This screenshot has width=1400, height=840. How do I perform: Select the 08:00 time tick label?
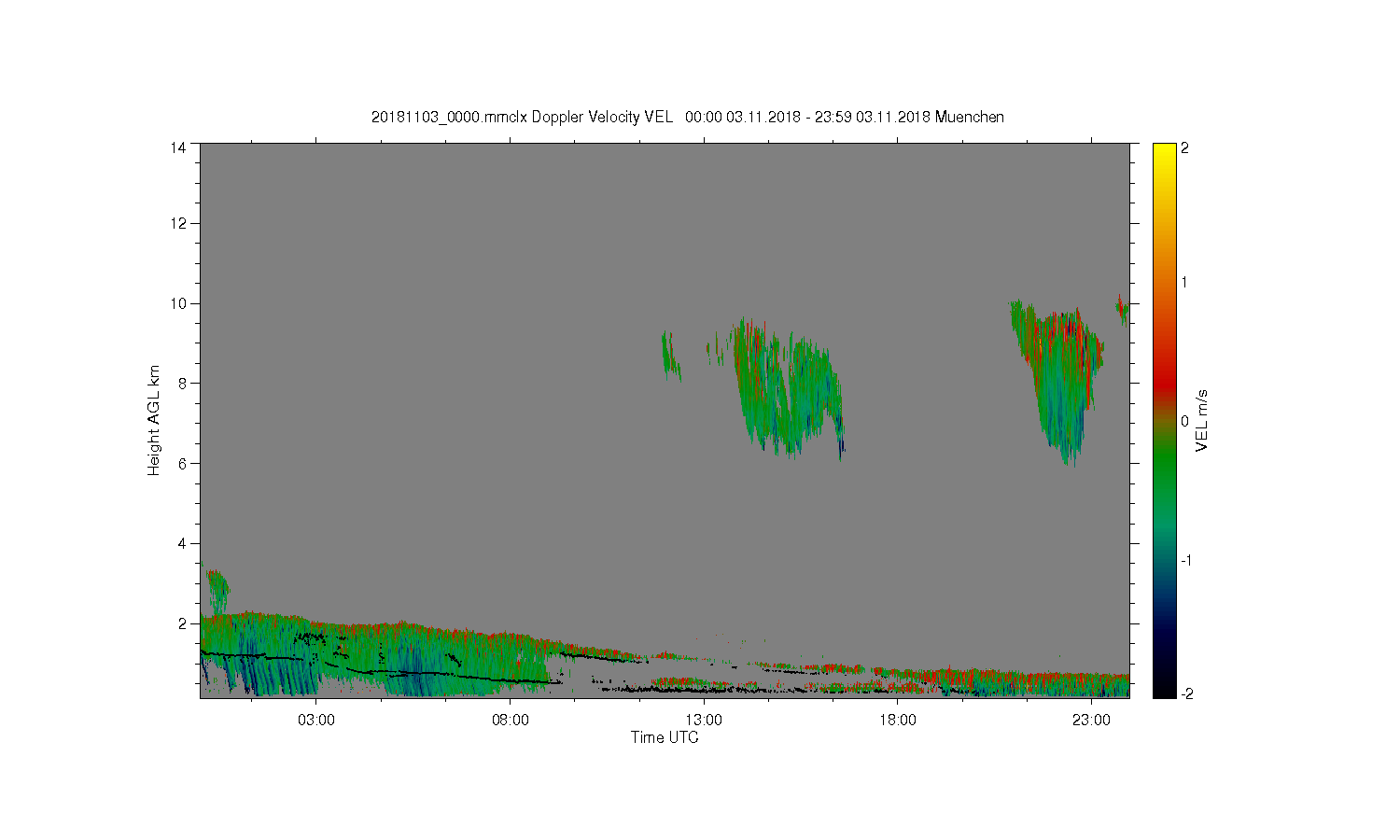coord(511,721)
